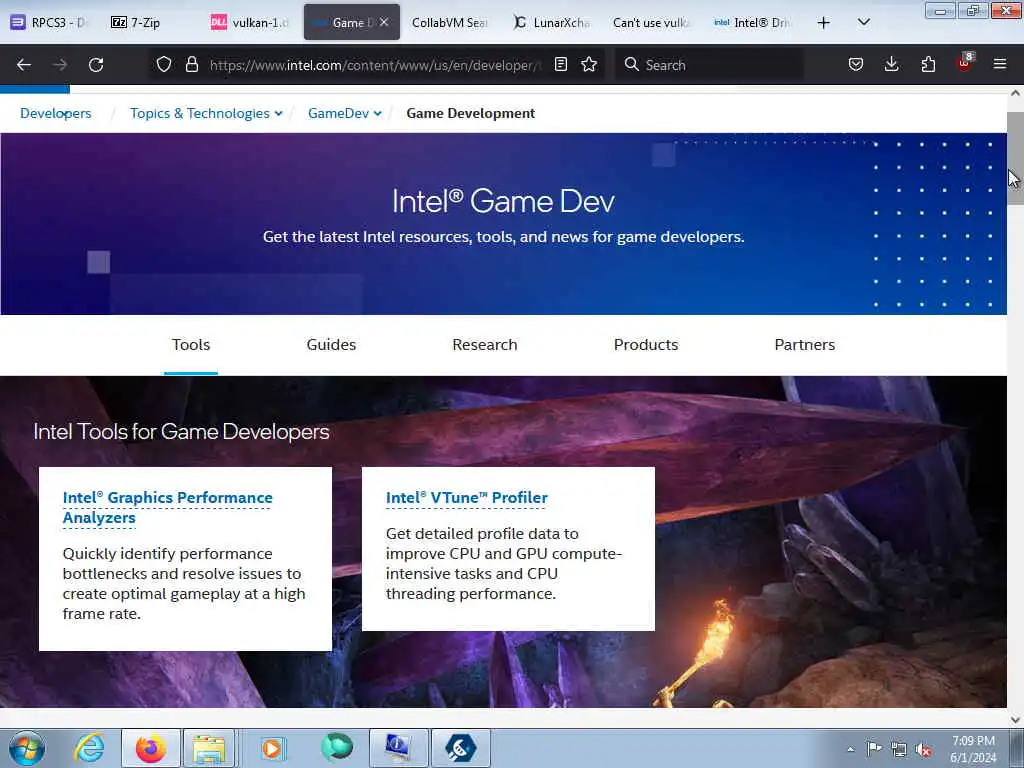Open the clock showing 7:09 PM

973,749
